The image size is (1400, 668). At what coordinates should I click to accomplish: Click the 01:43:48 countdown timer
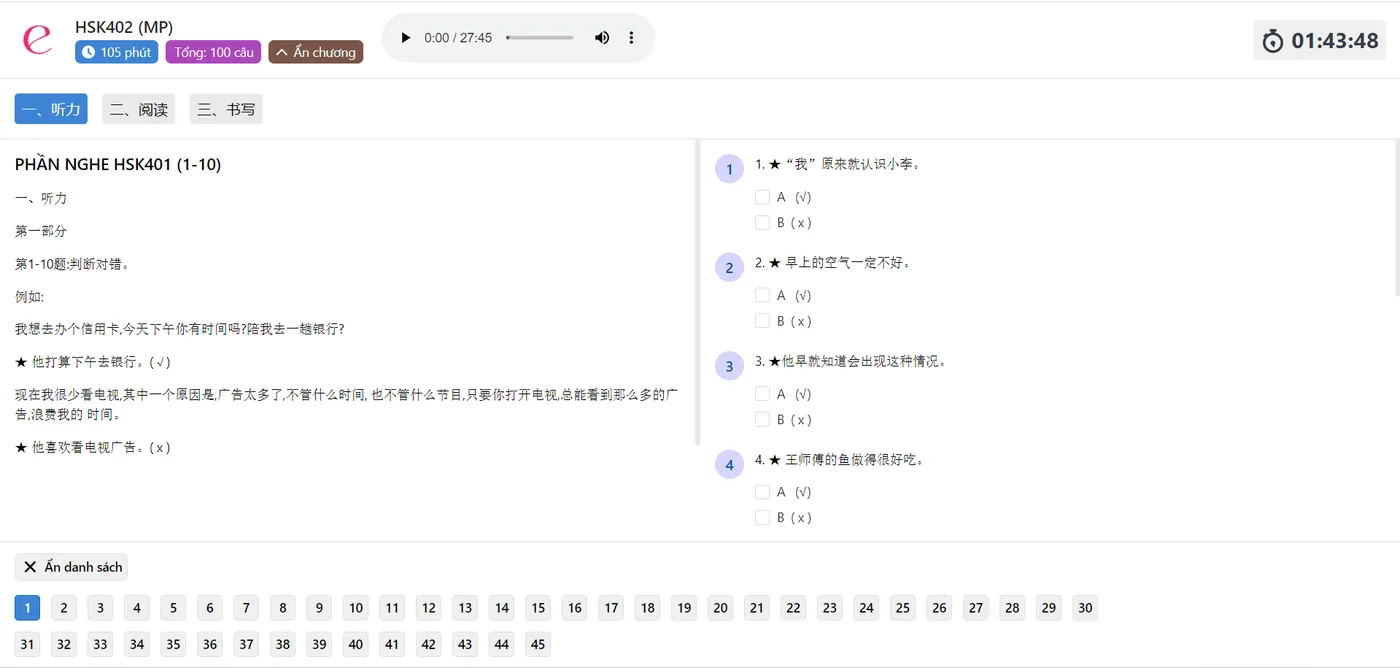1335,41
